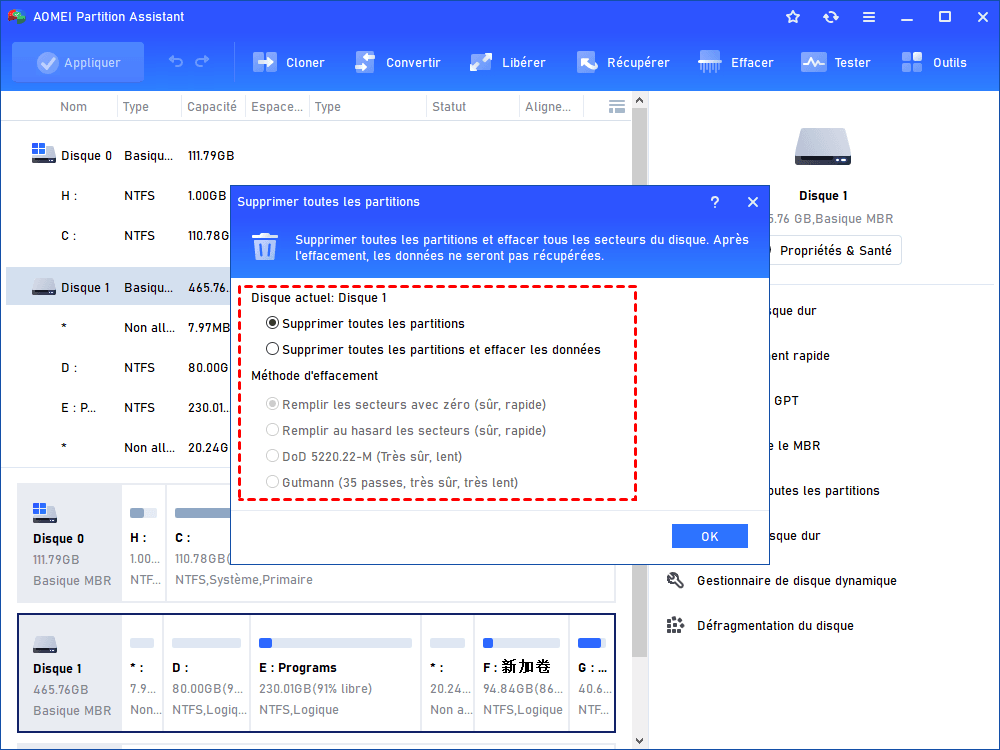
Task: Click the AOMEI app logo icon
Action: [x=16, y=17]
